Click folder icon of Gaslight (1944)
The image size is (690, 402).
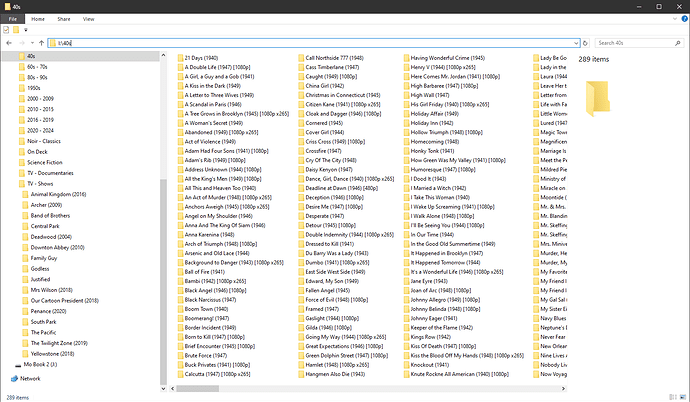click(x=301, y=318)
